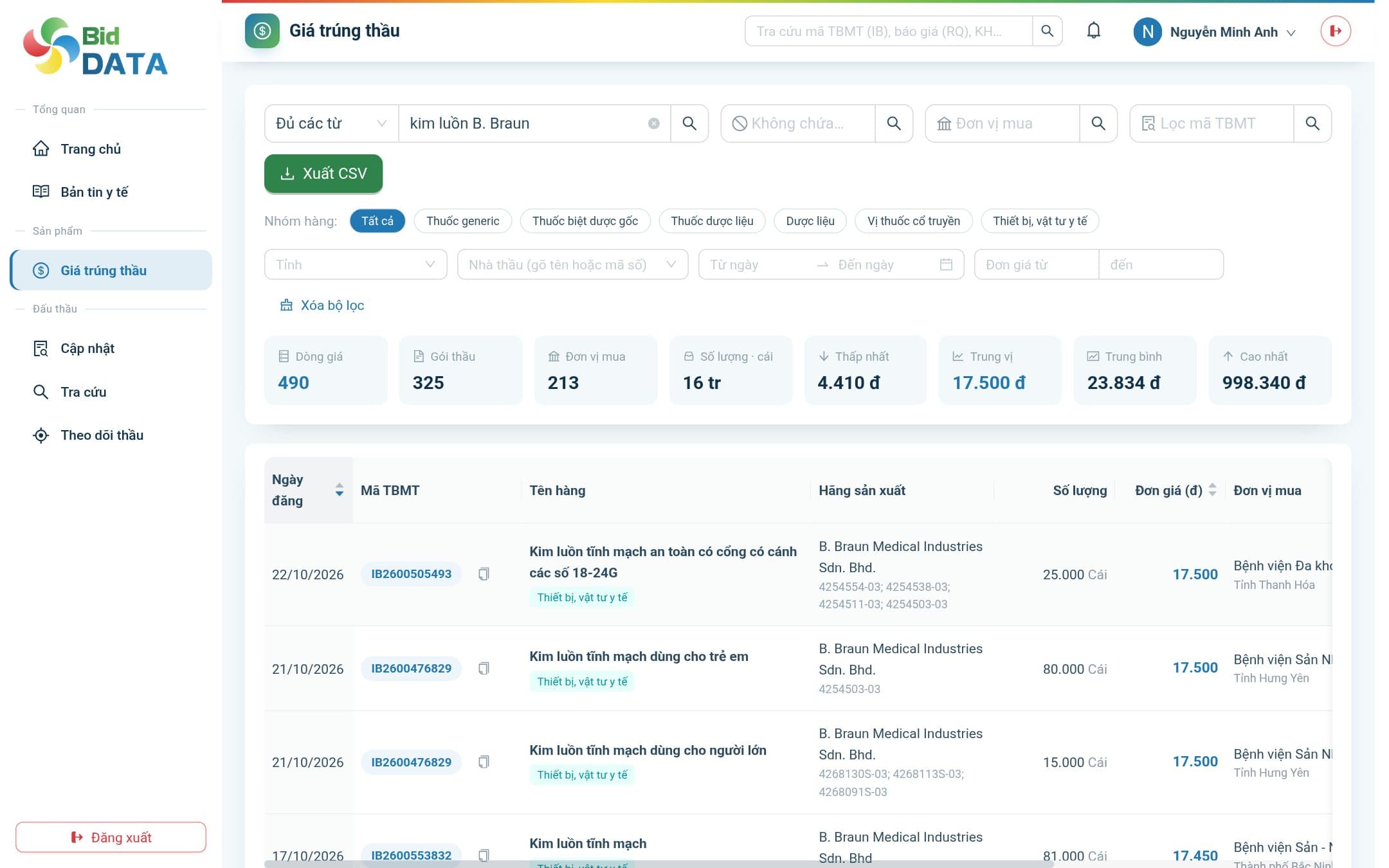Click the BidDATA logo
This screenshot has width=1389, height=868.
point(96,46)
